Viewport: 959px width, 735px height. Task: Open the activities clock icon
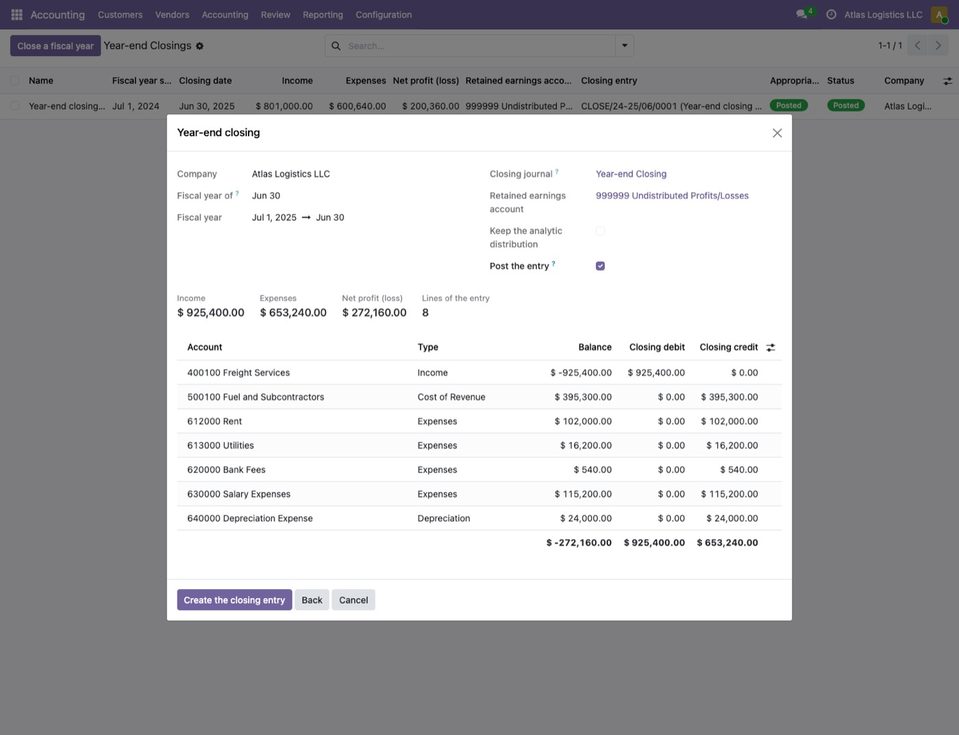point(831,14)
